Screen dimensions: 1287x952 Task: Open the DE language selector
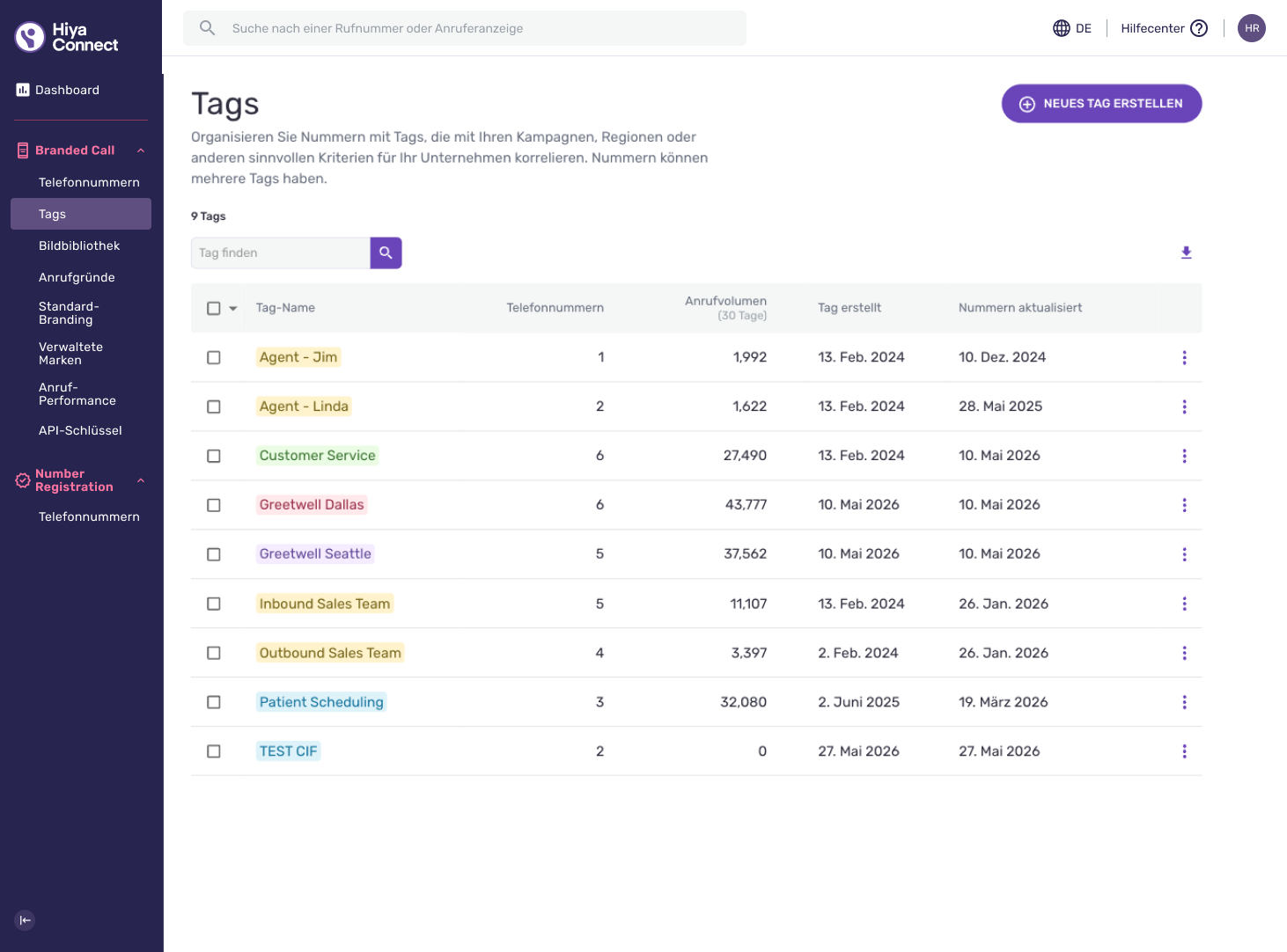pos(1072,28)
